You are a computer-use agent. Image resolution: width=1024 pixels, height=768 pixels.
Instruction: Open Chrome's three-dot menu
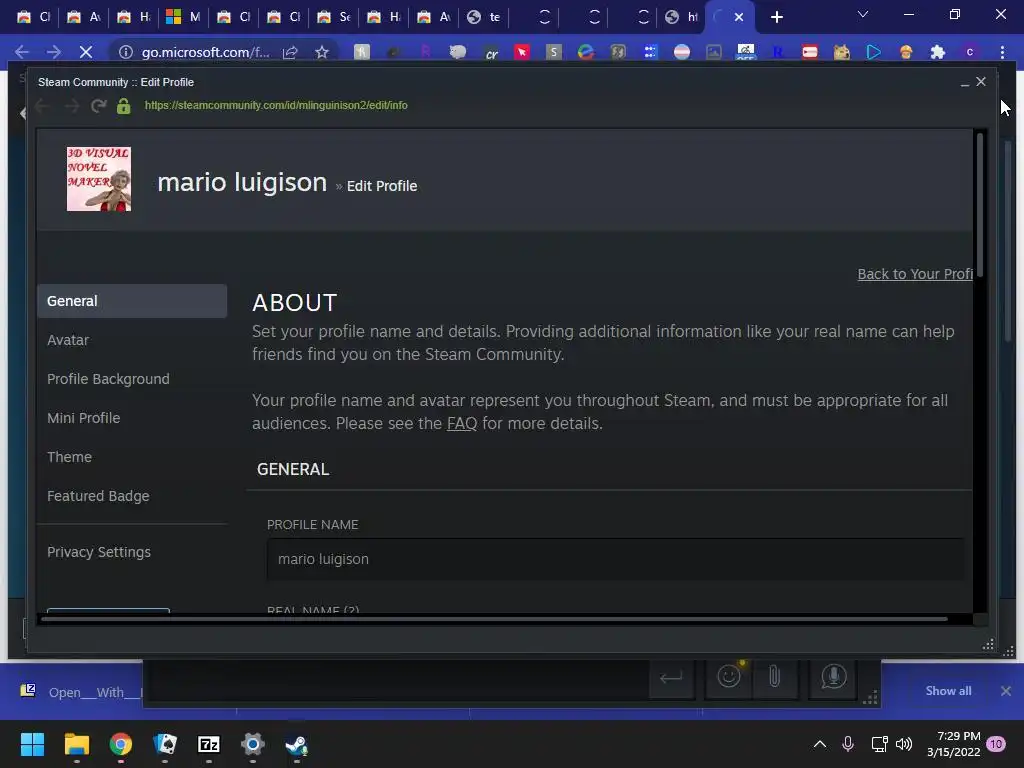click(x=1002, y=52)
